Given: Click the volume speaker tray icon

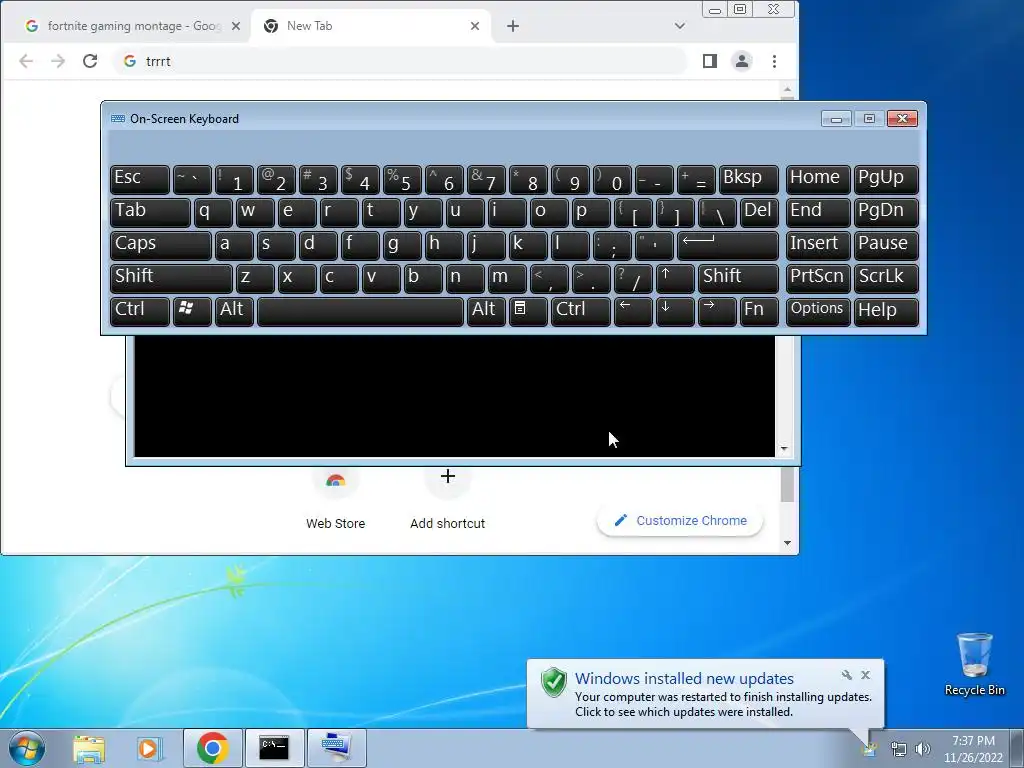Looking at the screenshot, I should (923, 749).
